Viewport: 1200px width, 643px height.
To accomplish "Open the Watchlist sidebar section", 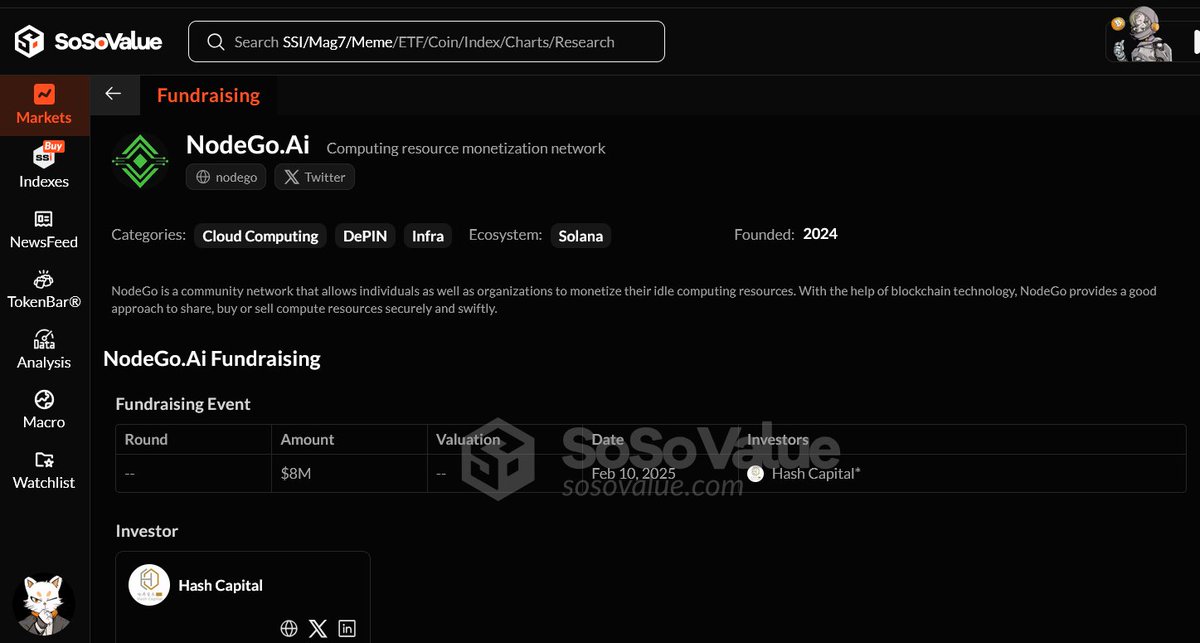I will [44, 470].
